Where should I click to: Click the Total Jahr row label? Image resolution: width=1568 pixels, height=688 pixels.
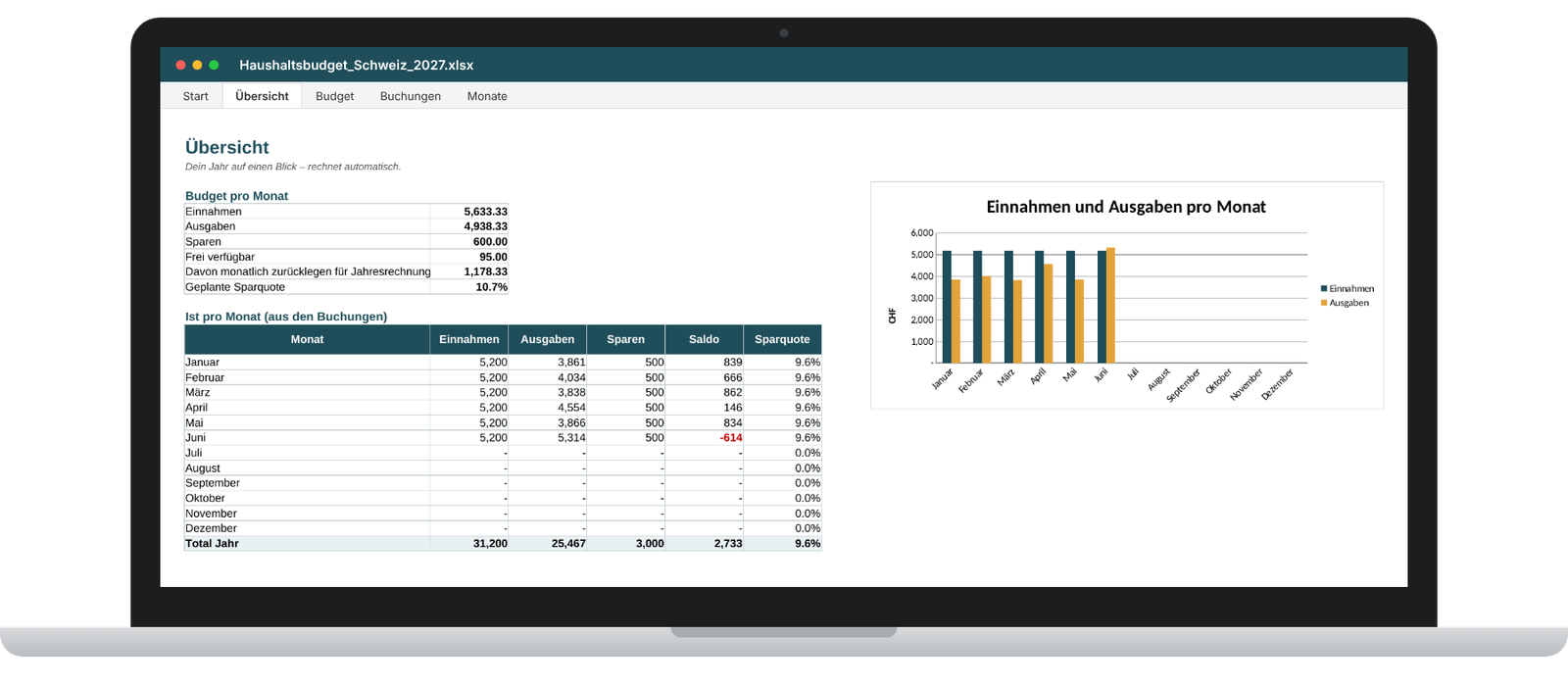tap(213, 543)
